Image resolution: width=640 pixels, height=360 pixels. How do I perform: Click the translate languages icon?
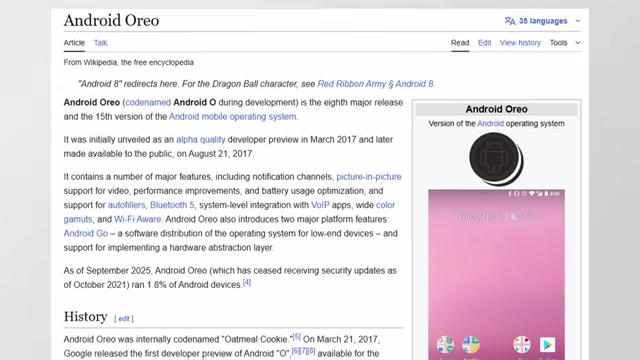click(x=510, y=21)
